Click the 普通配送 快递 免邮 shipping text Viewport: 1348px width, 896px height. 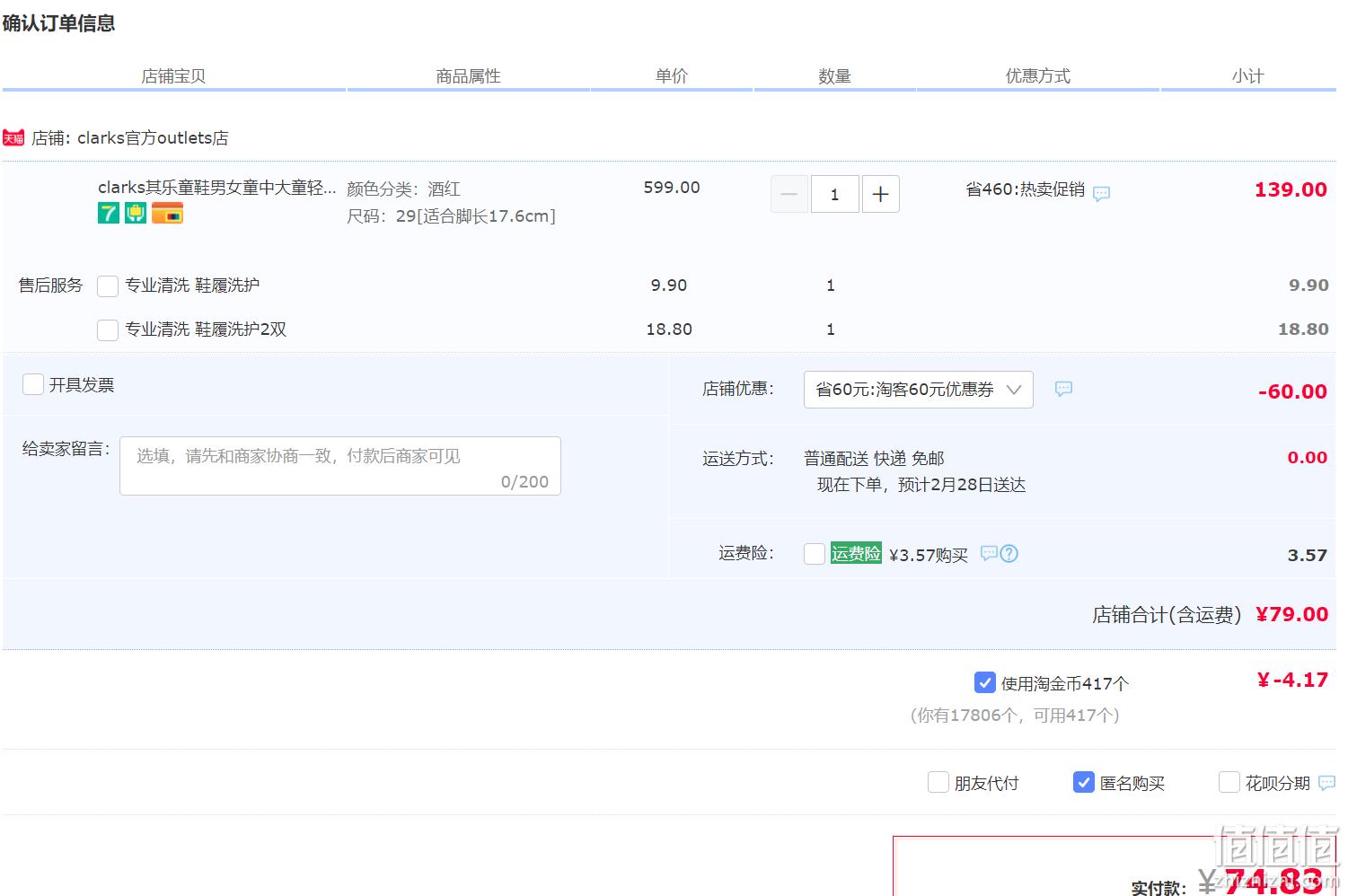874,459
